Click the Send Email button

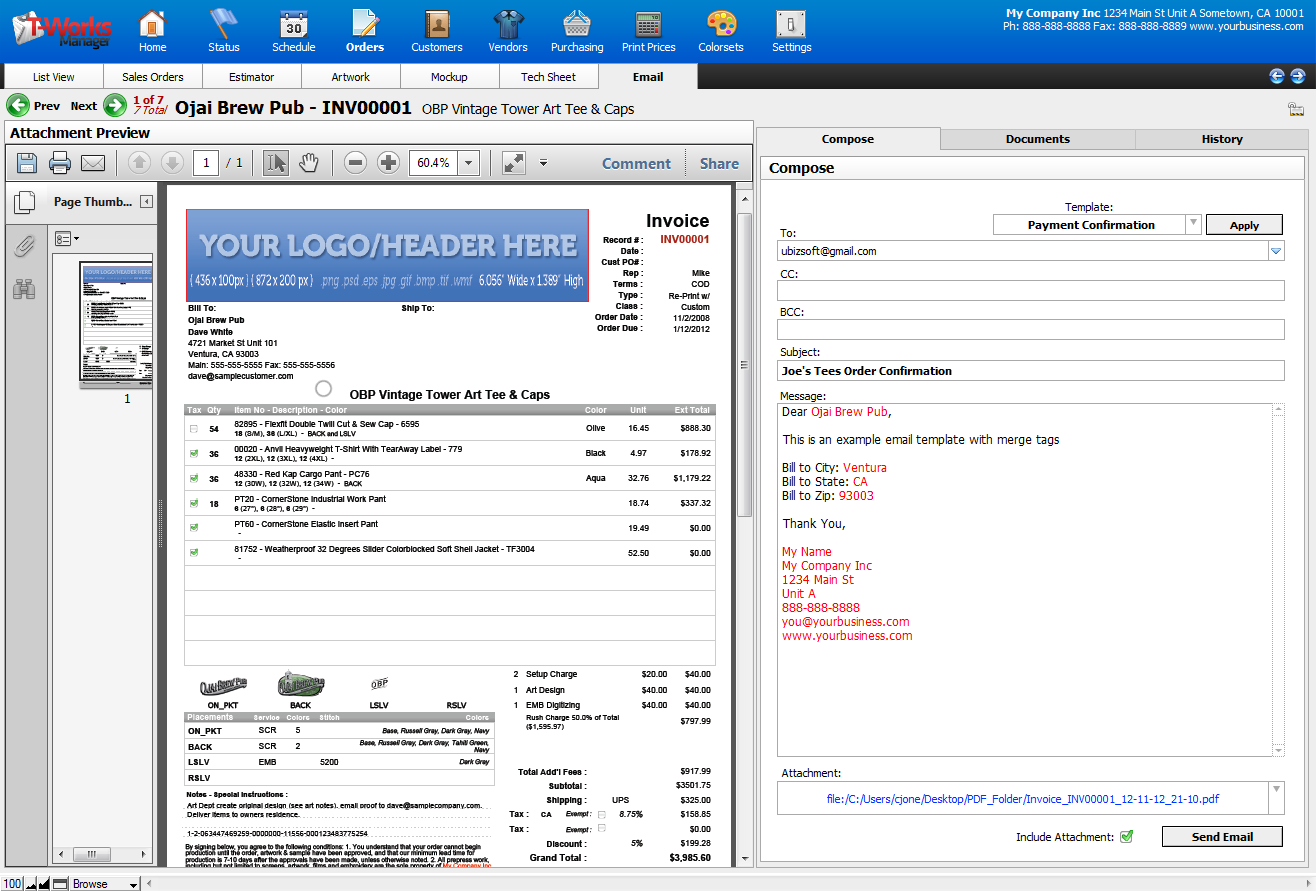[1222, 837]
